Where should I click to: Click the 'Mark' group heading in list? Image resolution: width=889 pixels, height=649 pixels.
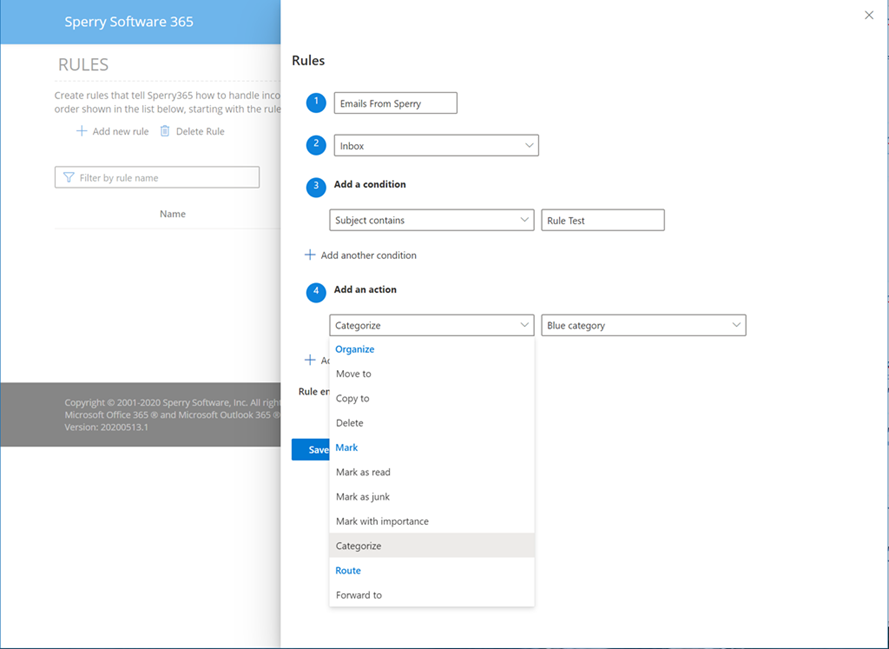(x=346, y=448)
